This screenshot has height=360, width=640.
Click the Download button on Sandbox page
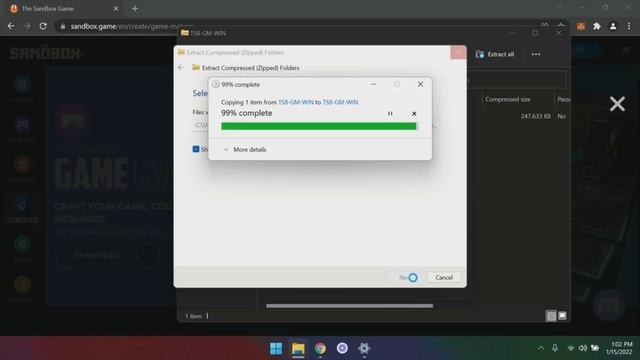point(107,256)
